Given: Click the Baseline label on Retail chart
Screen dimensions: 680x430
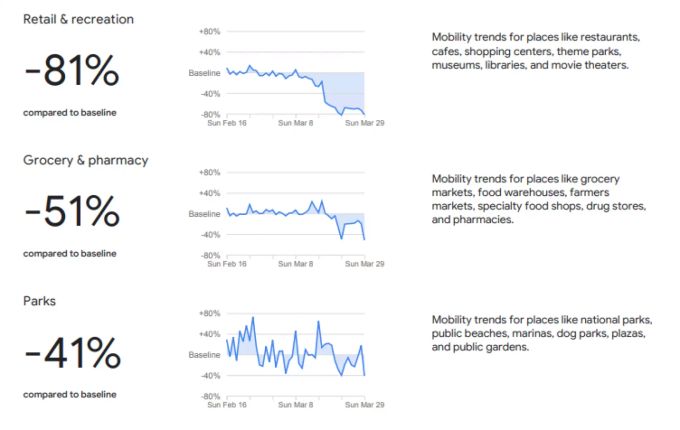Looking at the screenshot, I should 204,73.
